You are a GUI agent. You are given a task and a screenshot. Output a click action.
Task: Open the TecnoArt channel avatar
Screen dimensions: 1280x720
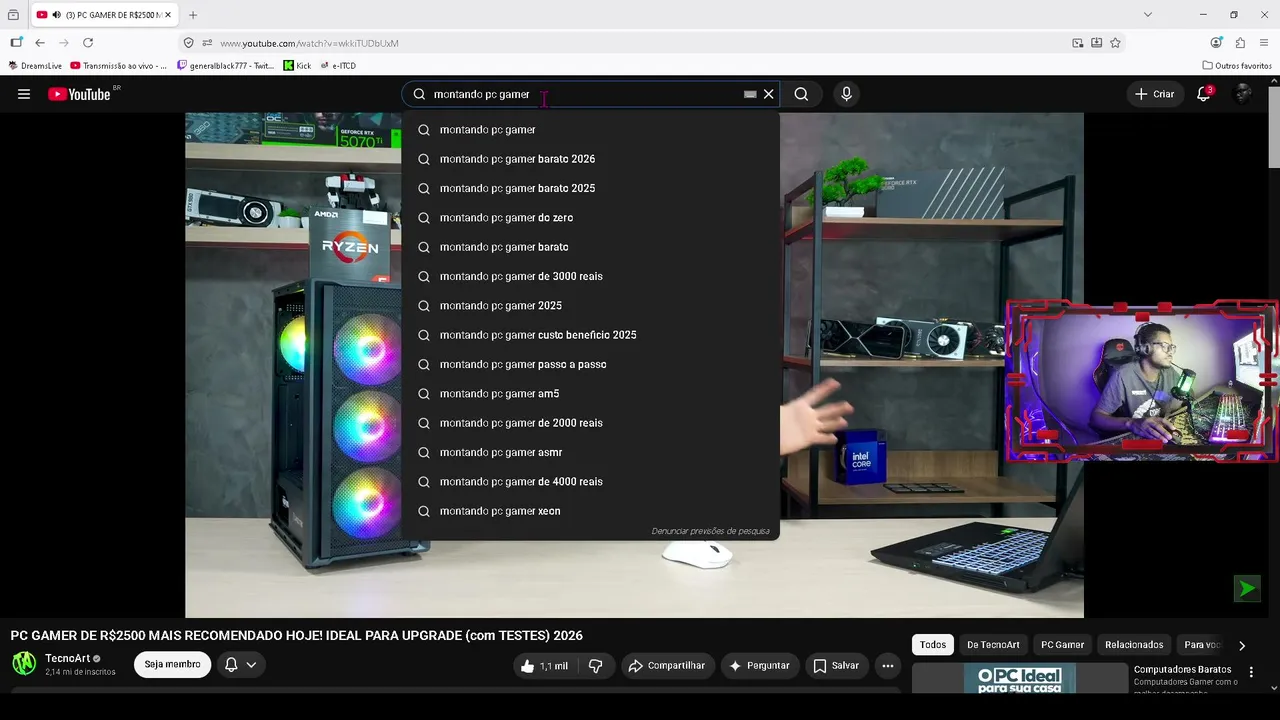[24, 663]
